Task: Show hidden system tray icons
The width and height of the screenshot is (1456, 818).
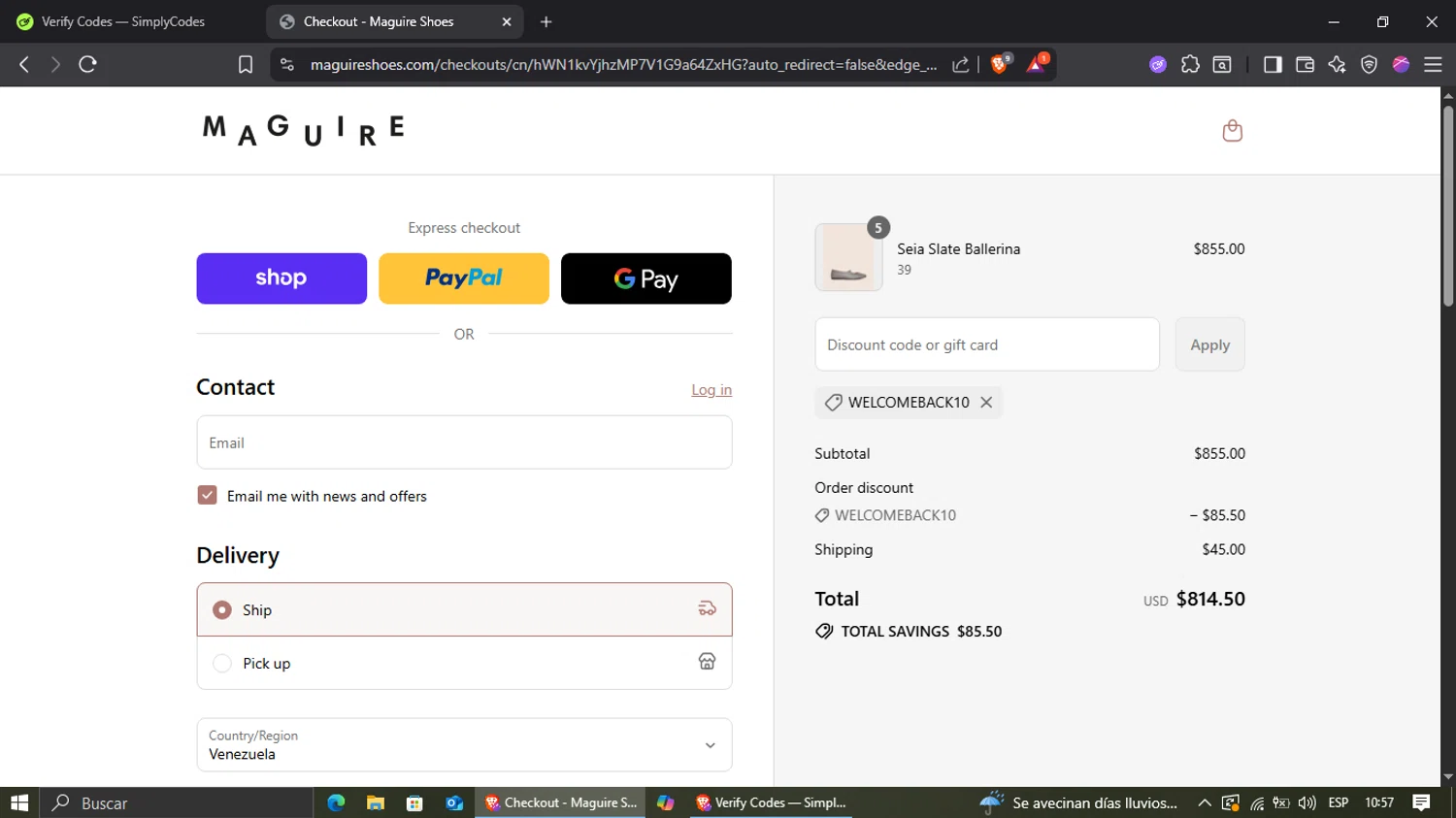Action: click(1205, 802)
